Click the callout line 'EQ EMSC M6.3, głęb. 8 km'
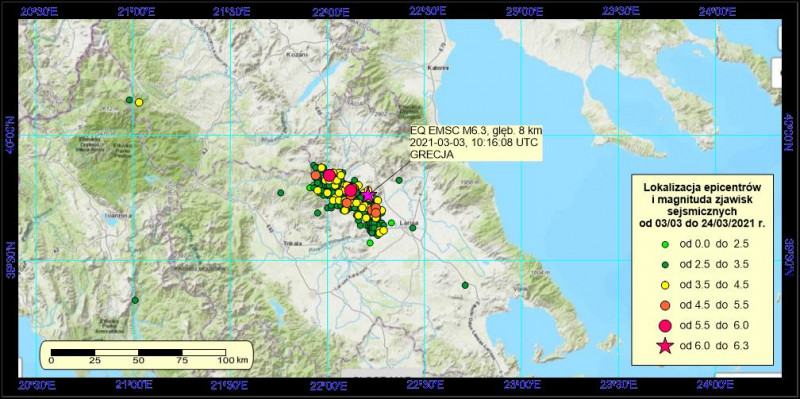This screenshot has width=800, height=399. point(476,132)
